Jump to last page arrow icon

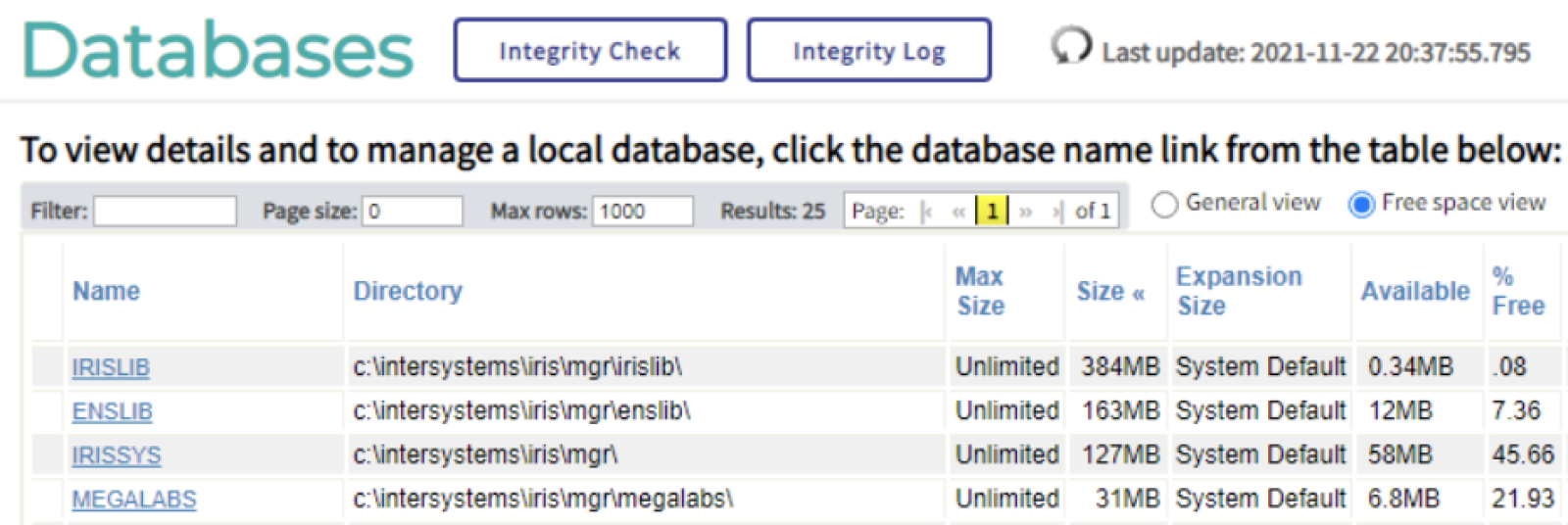tap(1056, 212)
